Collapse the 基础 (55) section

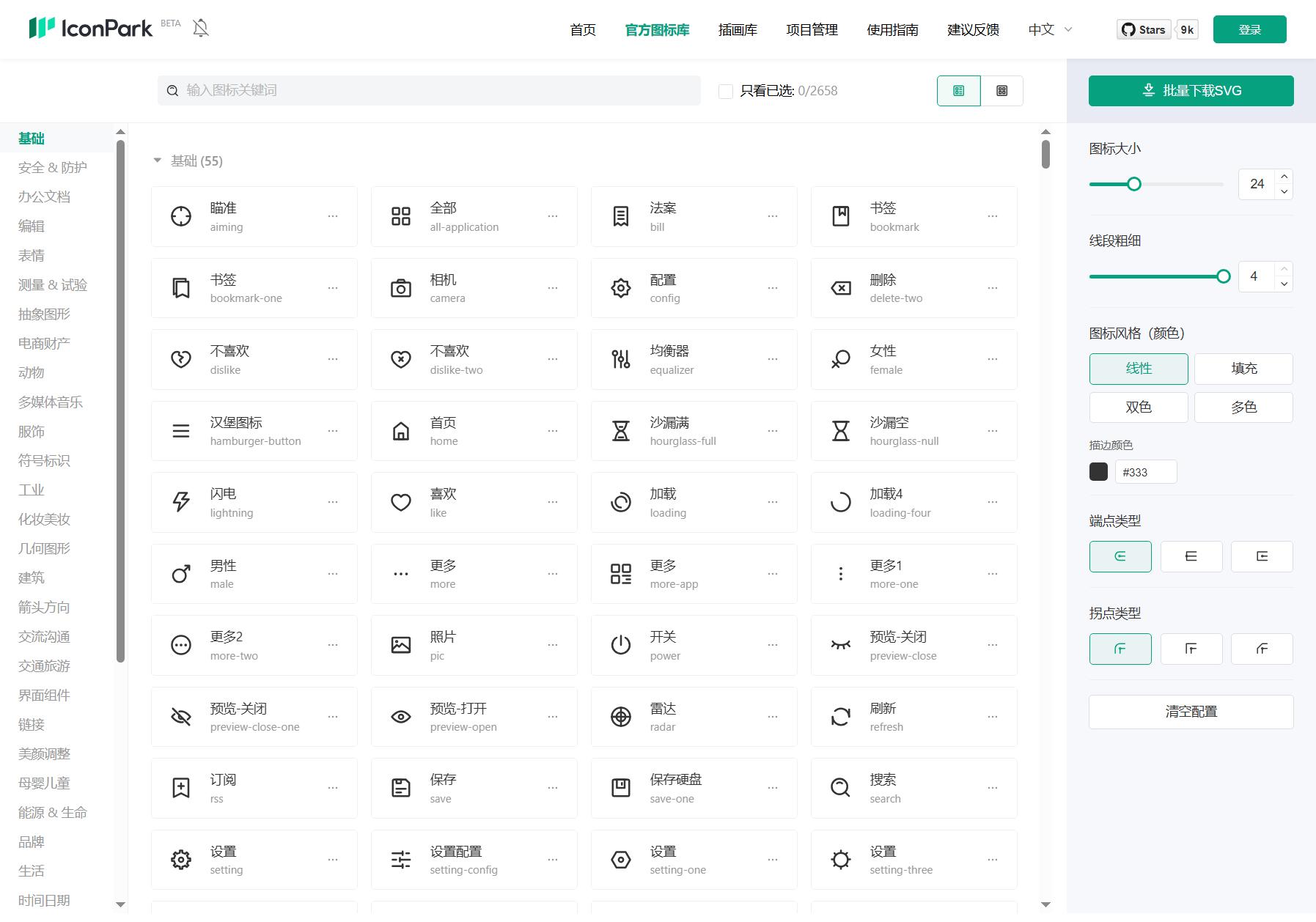pos(157,161)
